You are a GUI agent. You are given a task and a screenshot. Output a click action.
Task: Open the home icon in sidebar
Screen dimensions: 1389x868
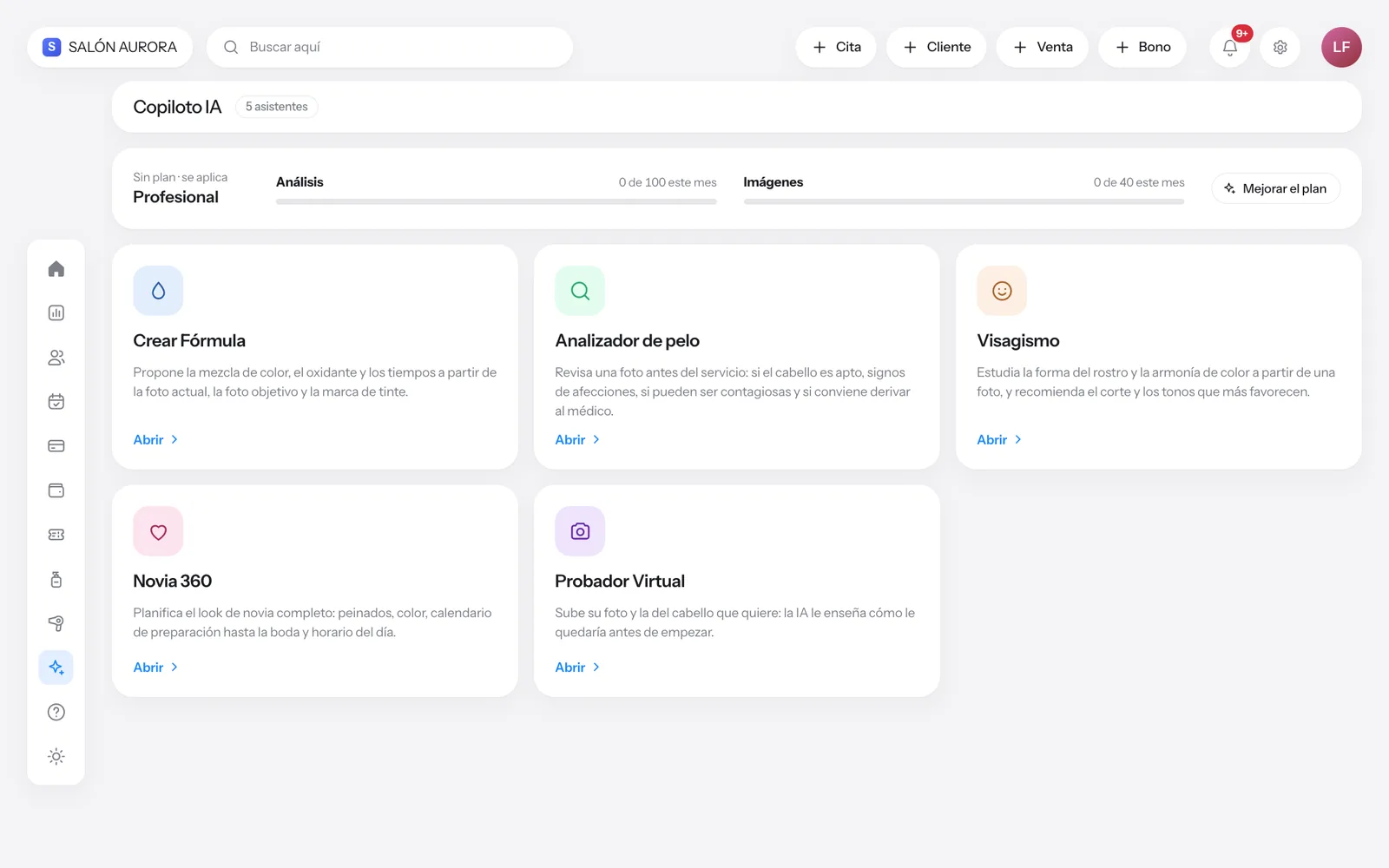(x=56, y=269)
